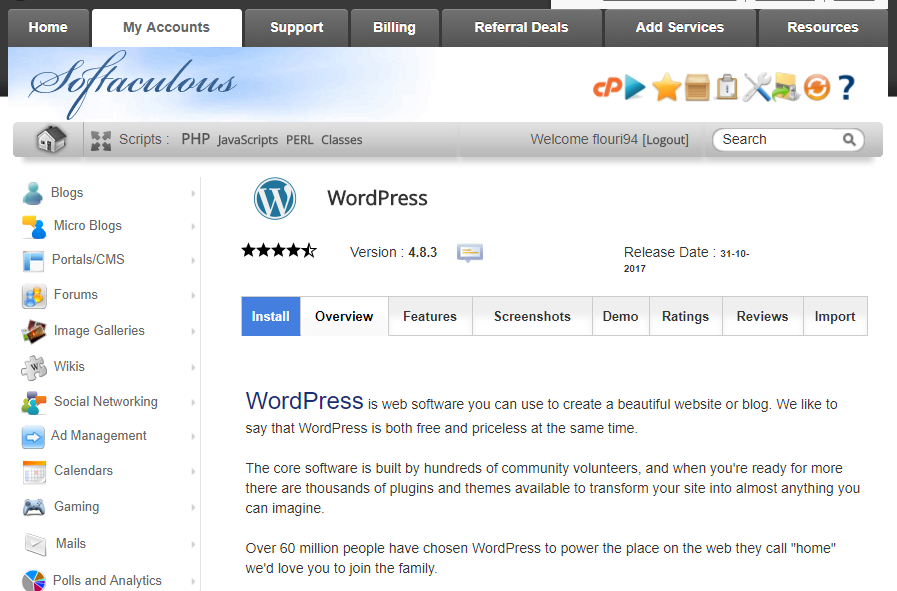Switch to the Ratings tab
Screen dimensions: 897x591
click(685, 316)
